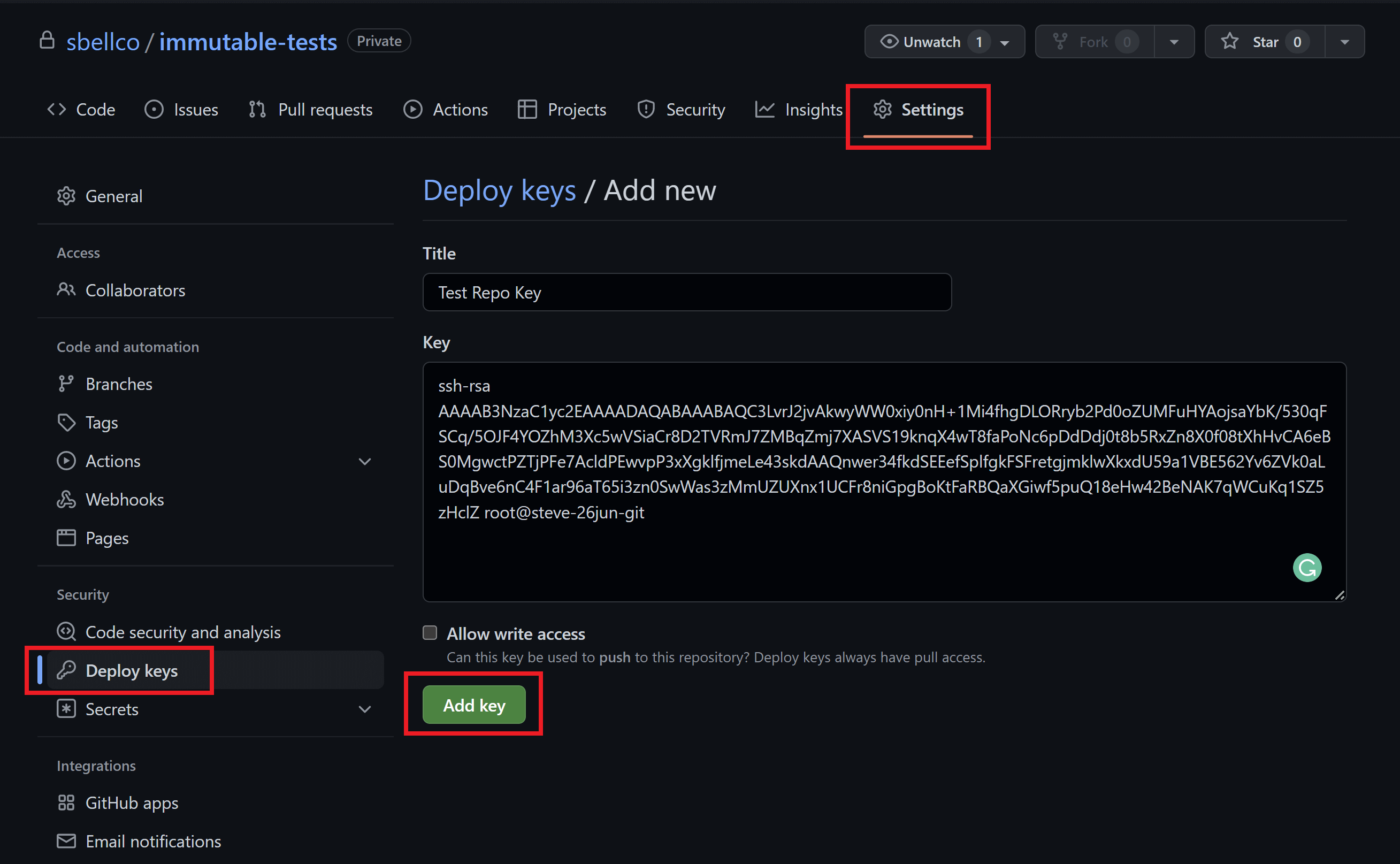Grab the Key textarea resize handle

(x=1340, y=595)
